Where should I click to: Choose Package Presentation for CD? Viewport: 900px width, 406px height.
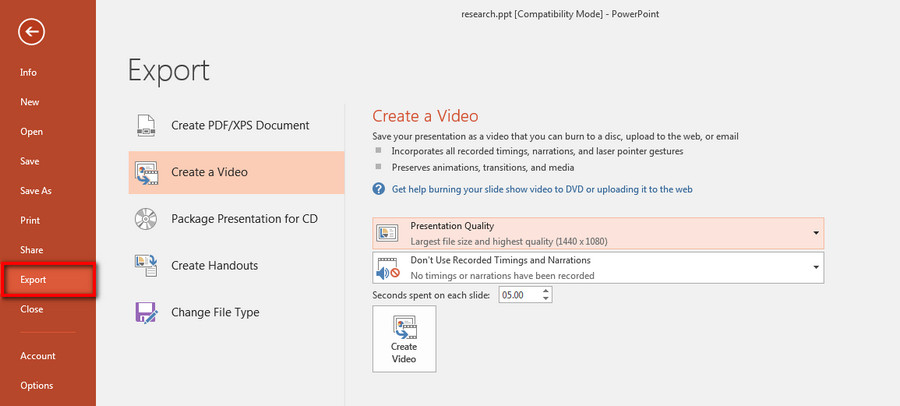[236, 219]
